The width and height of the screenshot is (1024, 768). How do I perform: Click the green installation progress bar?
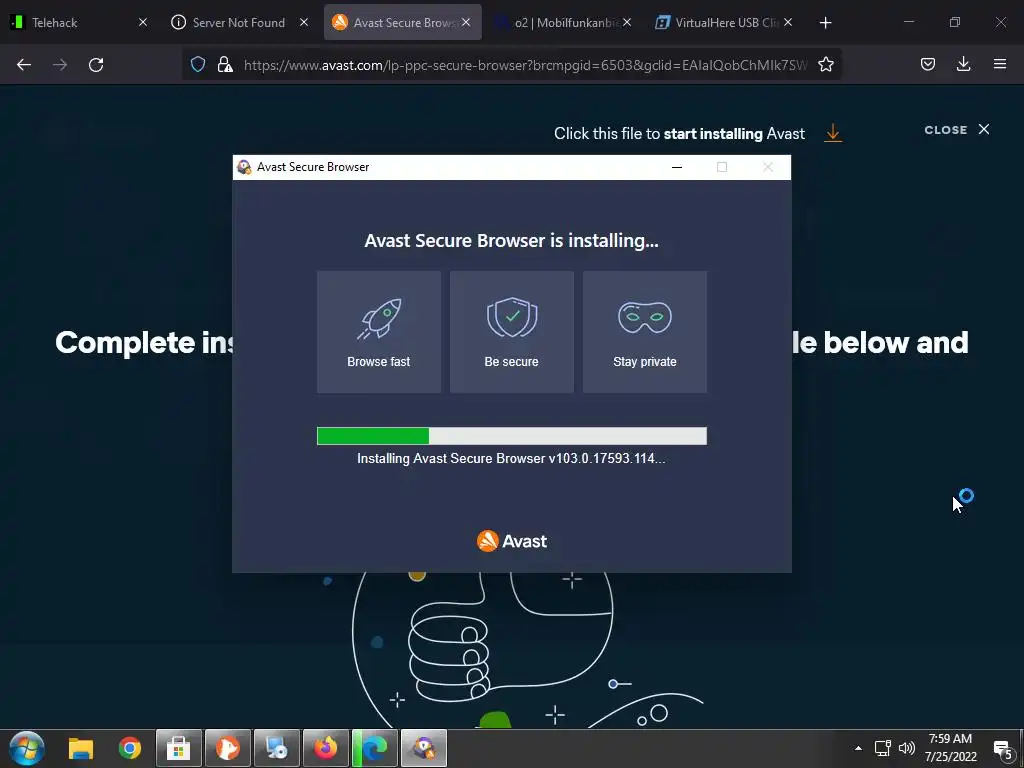(x=511, y=436)
